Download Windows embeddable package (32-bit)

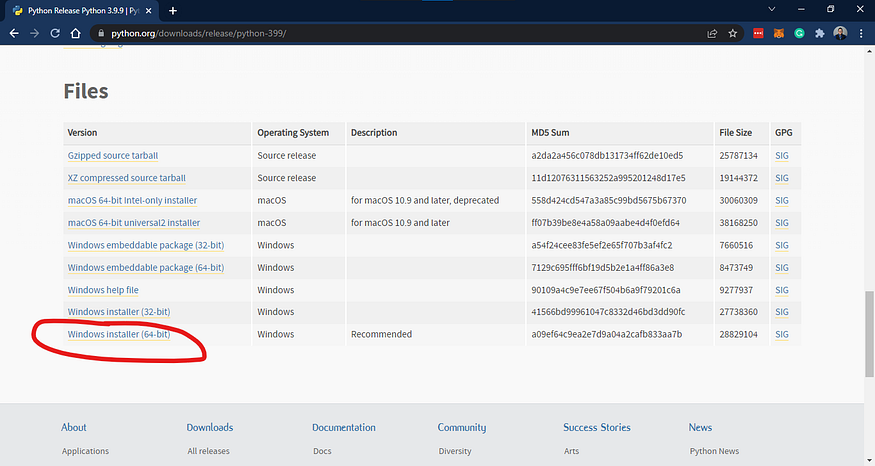pos(146,245)
